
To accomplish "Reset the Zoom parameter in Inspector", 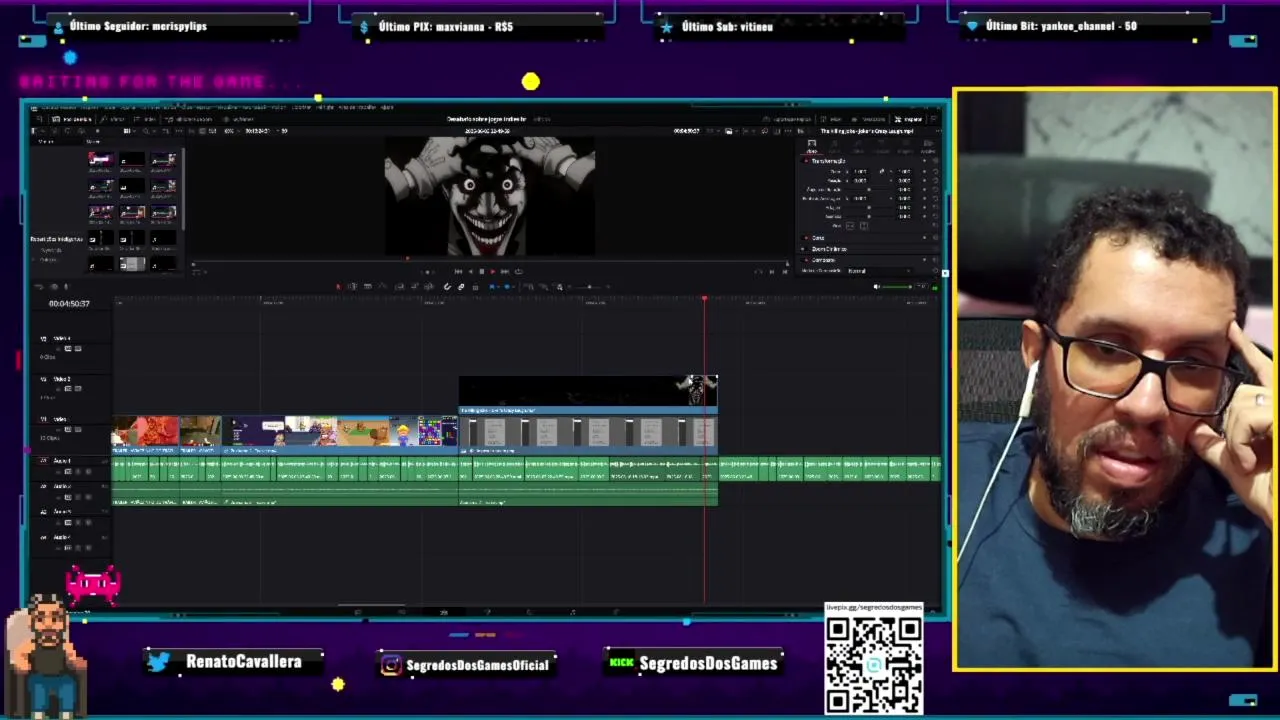I will tap(935, 171).
